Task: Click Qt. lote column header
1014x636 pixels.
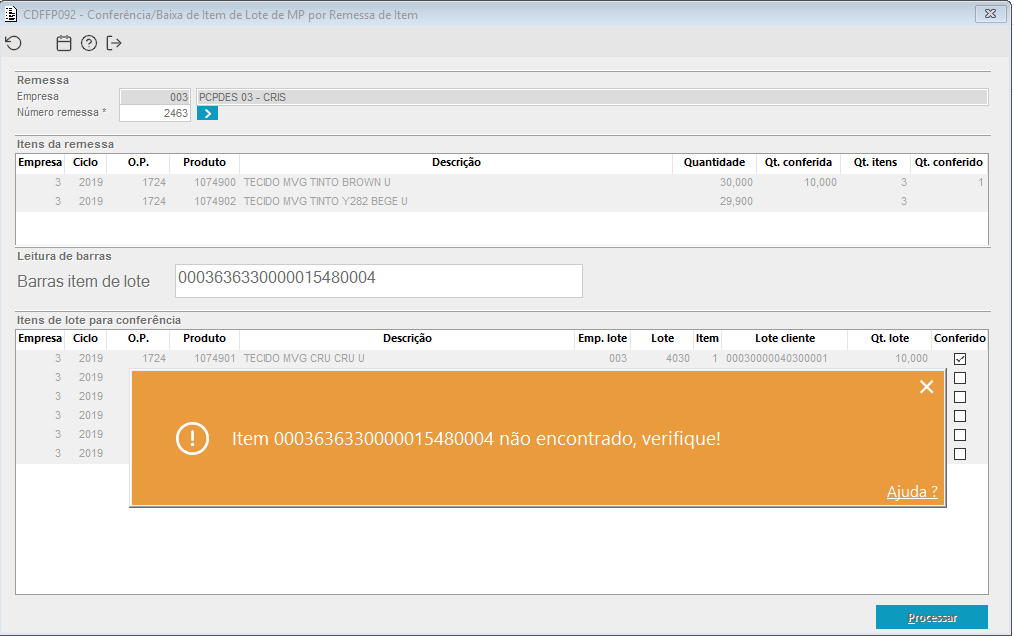Action: point(889,338)
